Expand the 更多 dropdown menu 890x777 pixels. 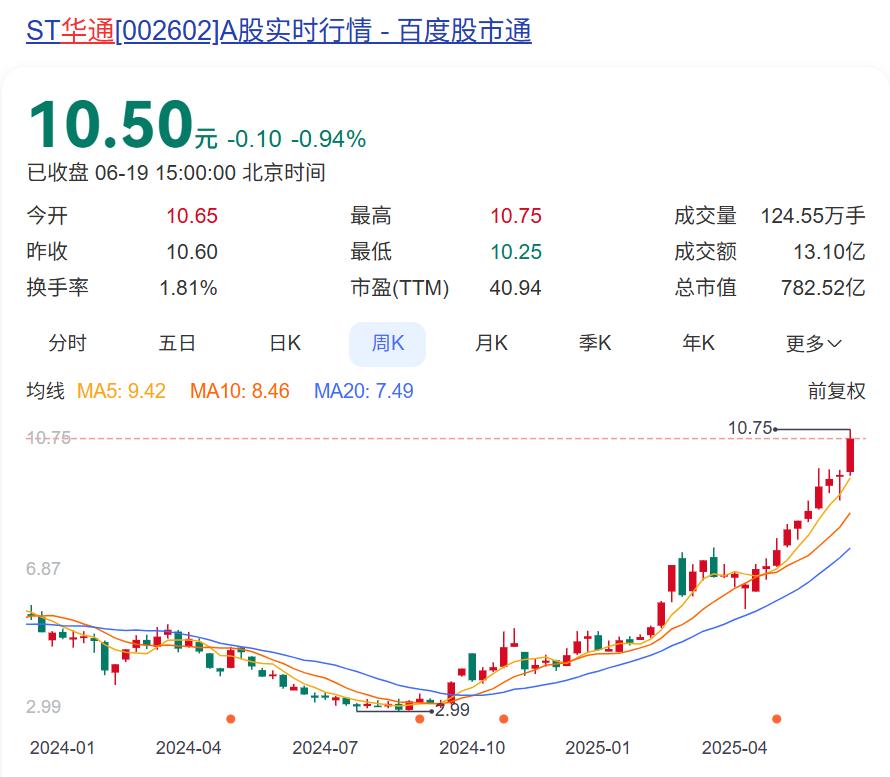[813, 344]
